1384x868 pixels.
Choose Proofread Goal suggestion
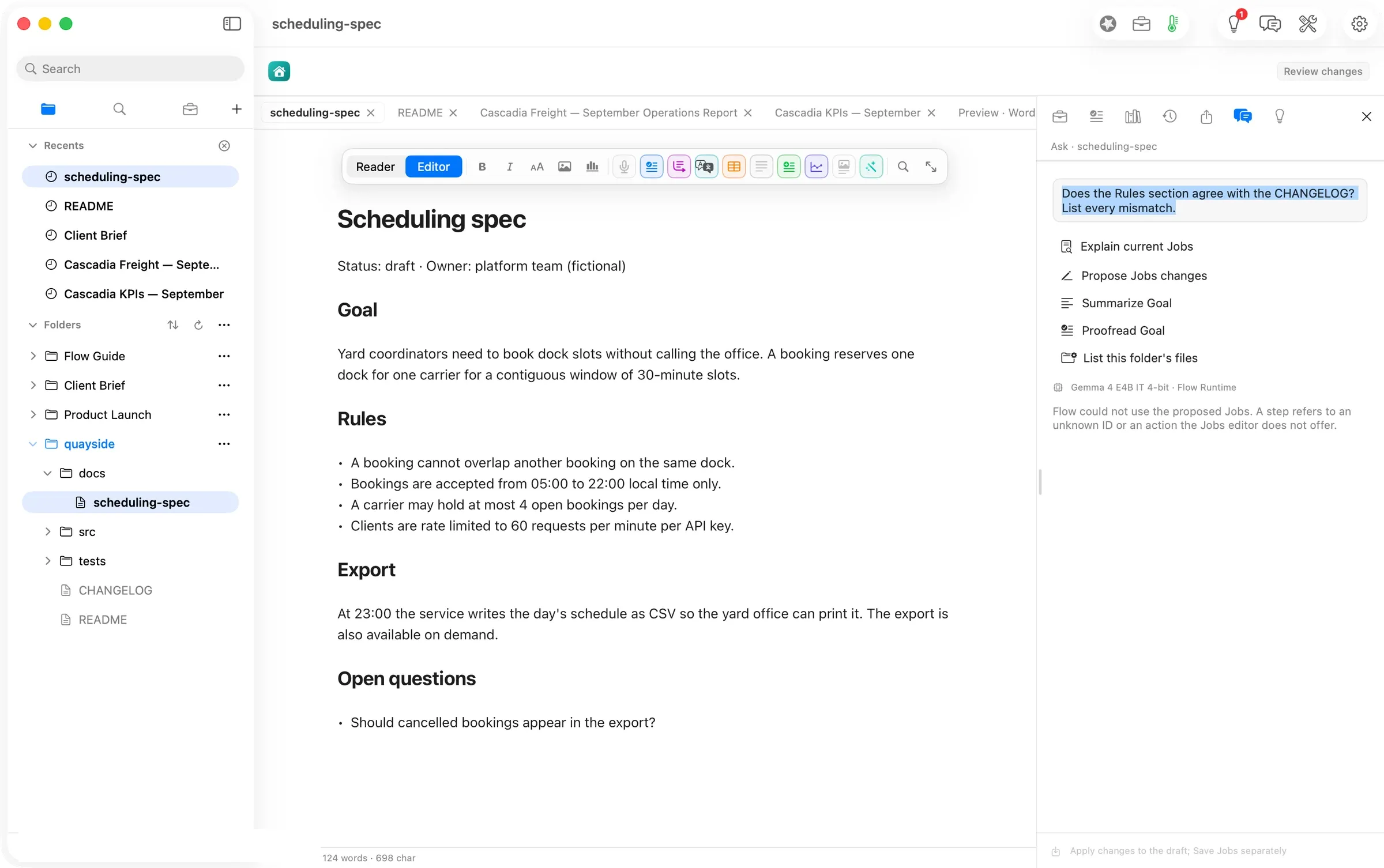pos(1112,331)
